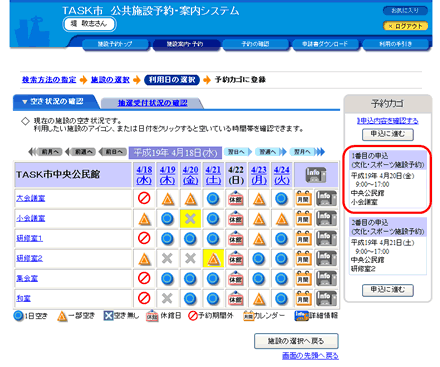This screenshot has width=440, height=367.
Task: Click yellow-highlighted X for 小会議室 on 4/20
Action: point(190,219)
